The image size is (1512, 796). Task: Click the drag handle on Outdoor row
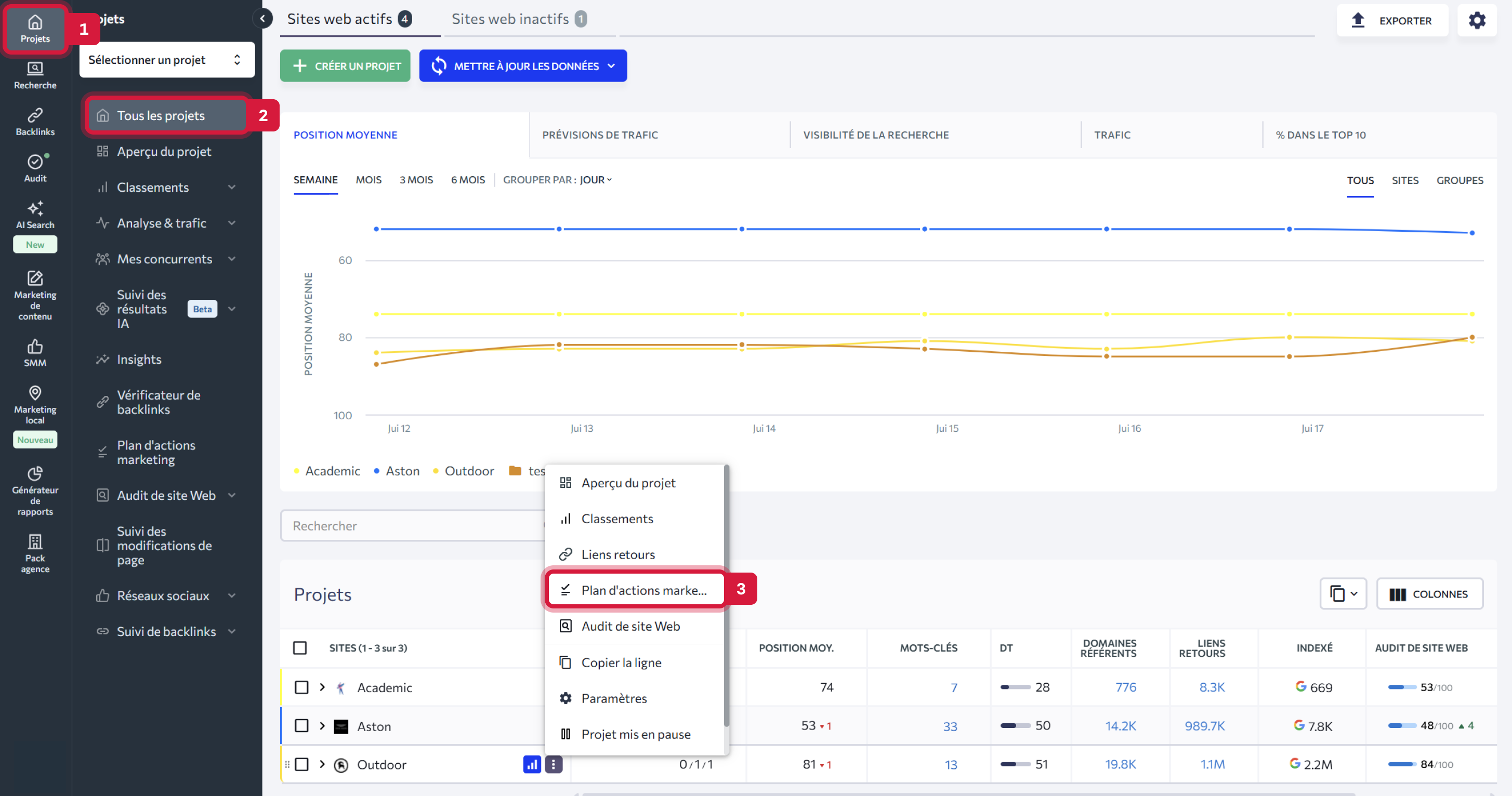tap(287, 764)
